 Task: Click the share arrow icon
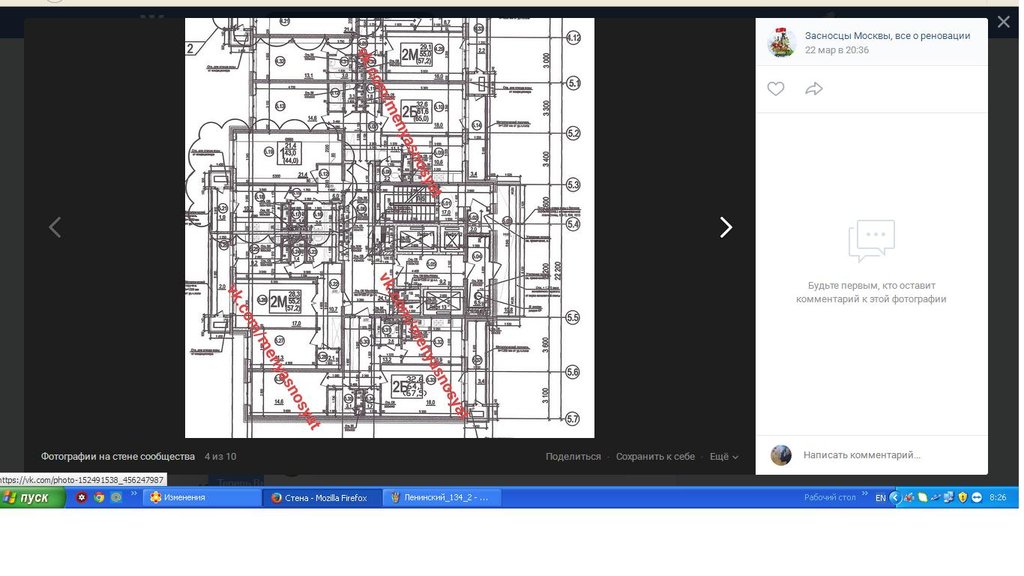[x=814, y=89]
